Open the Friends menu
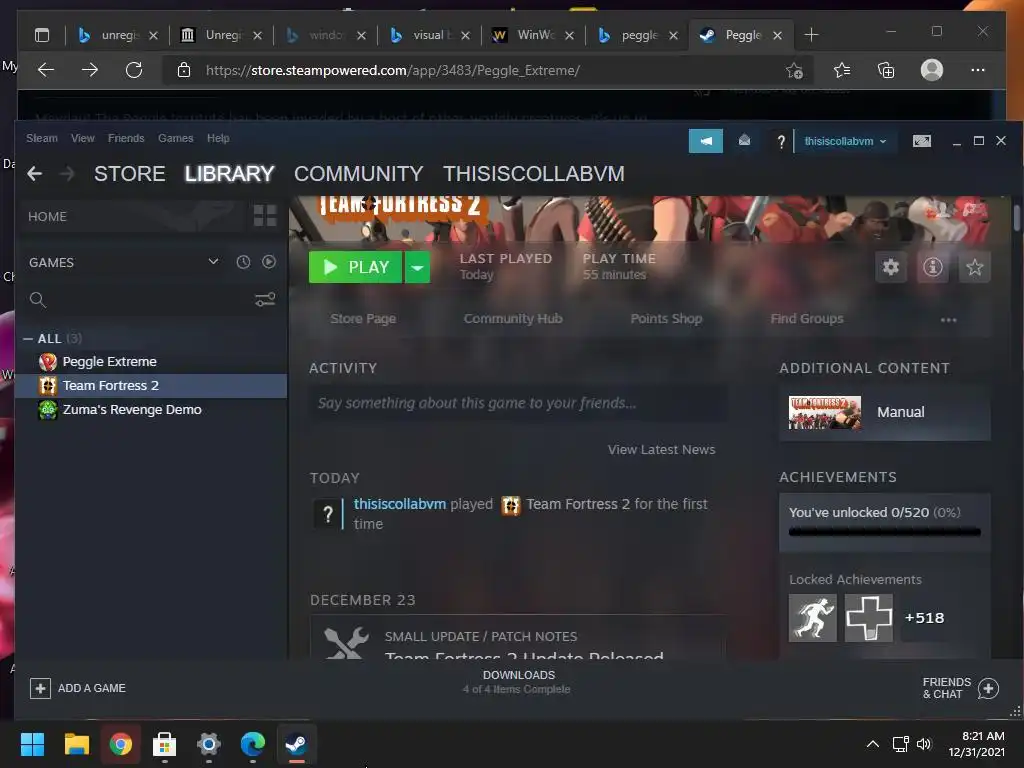This screenshot has width=1024, height=768. tap(126, 138)
